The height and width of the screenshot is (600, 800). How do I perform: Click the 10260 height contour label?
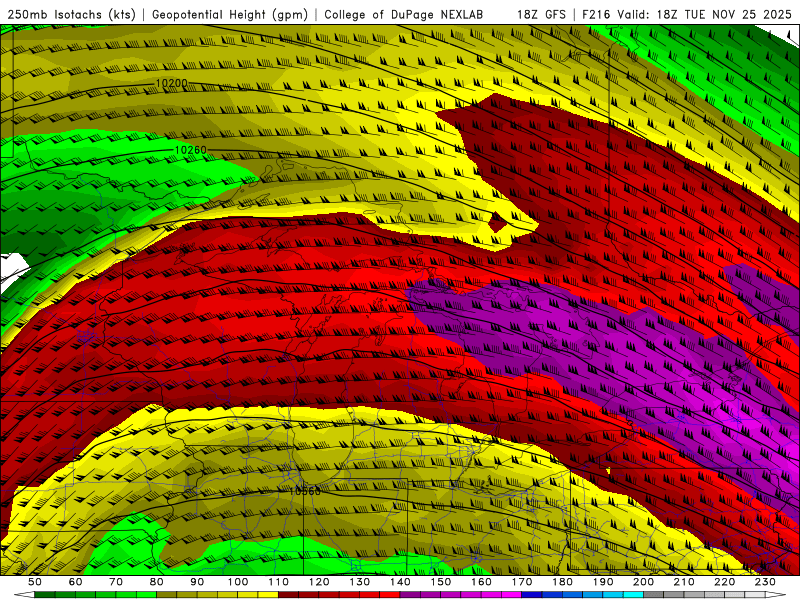191,150
